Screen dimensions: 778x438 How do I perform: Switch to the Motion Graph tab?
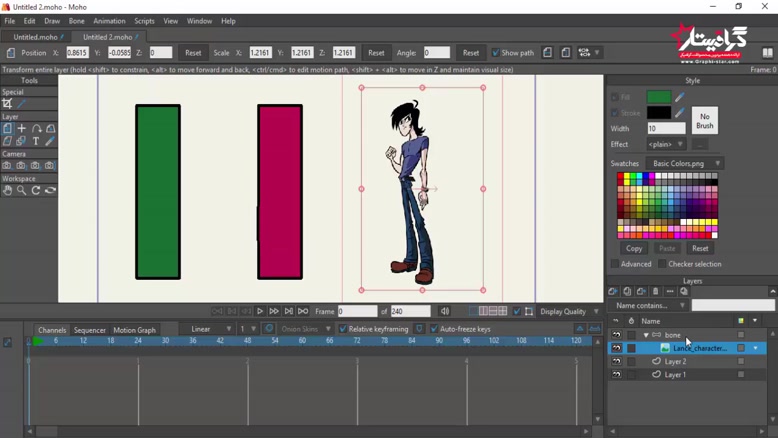tap(134, 330)
